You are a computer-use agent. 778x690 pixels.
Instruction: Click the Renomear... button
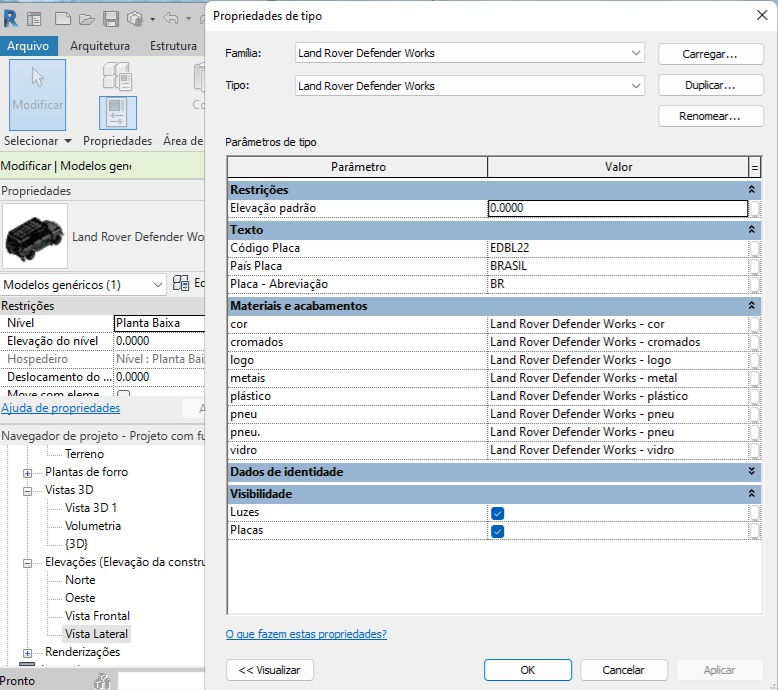click(710, 116)
